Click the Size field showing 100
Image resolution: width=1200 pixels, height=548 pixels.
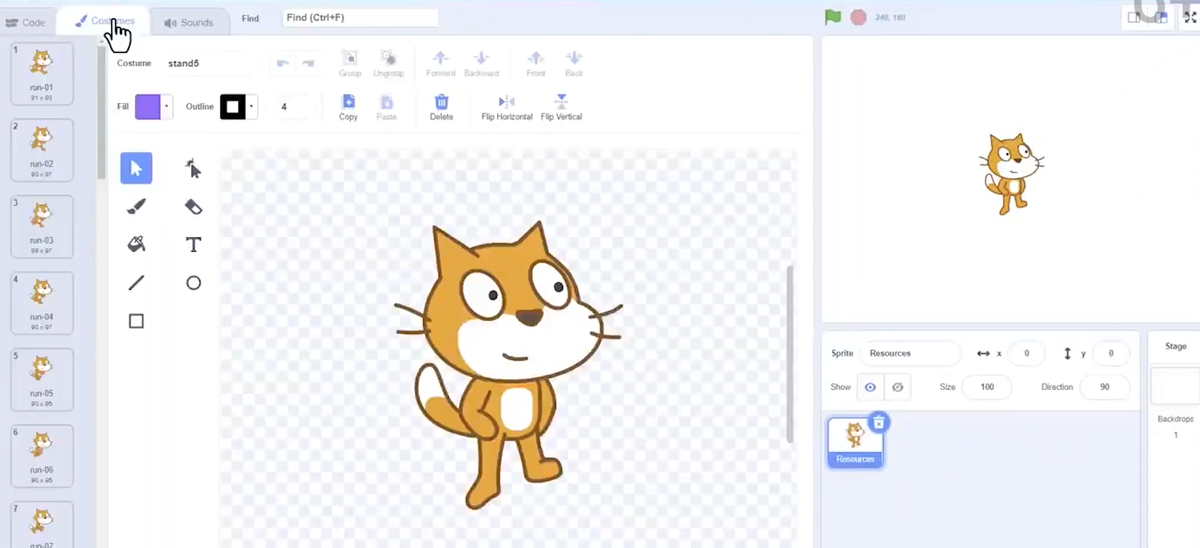pyautogui.click(x=987, y=387)
